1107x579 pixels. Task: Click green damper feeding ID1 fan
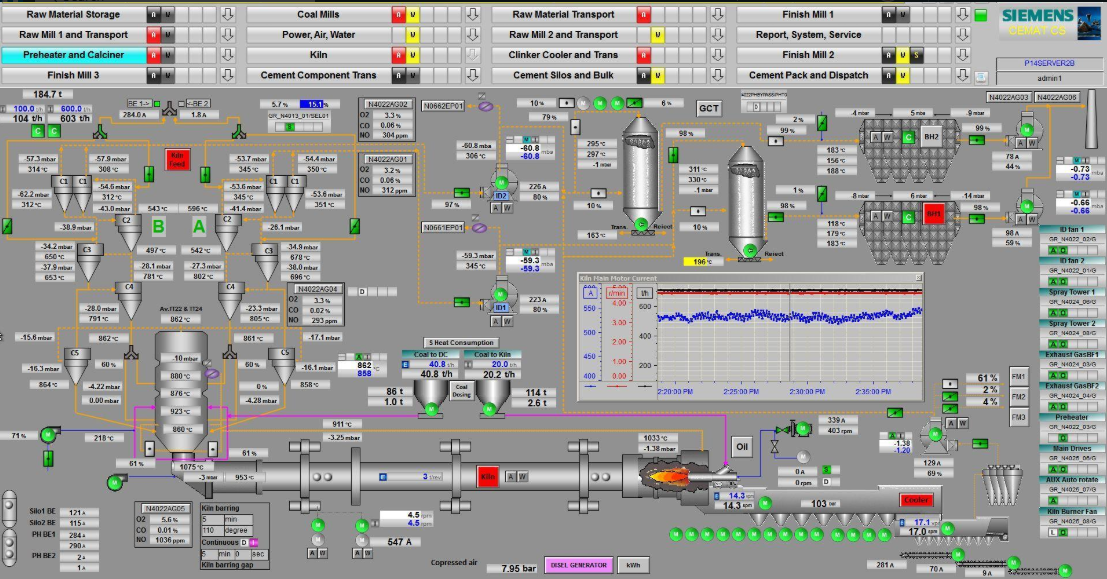461,302
